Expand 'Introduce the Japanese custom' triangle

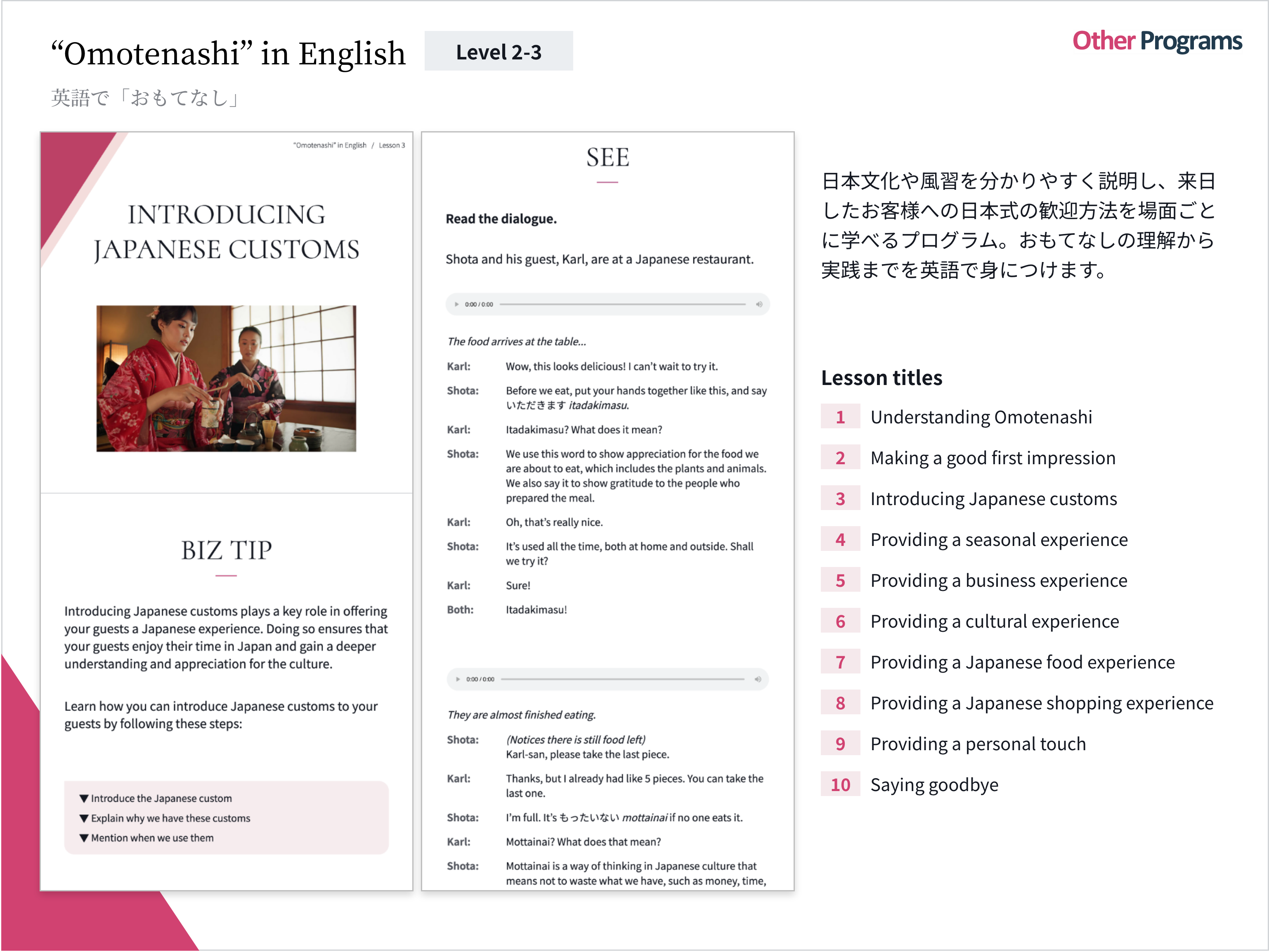click(x=84, y=799)
